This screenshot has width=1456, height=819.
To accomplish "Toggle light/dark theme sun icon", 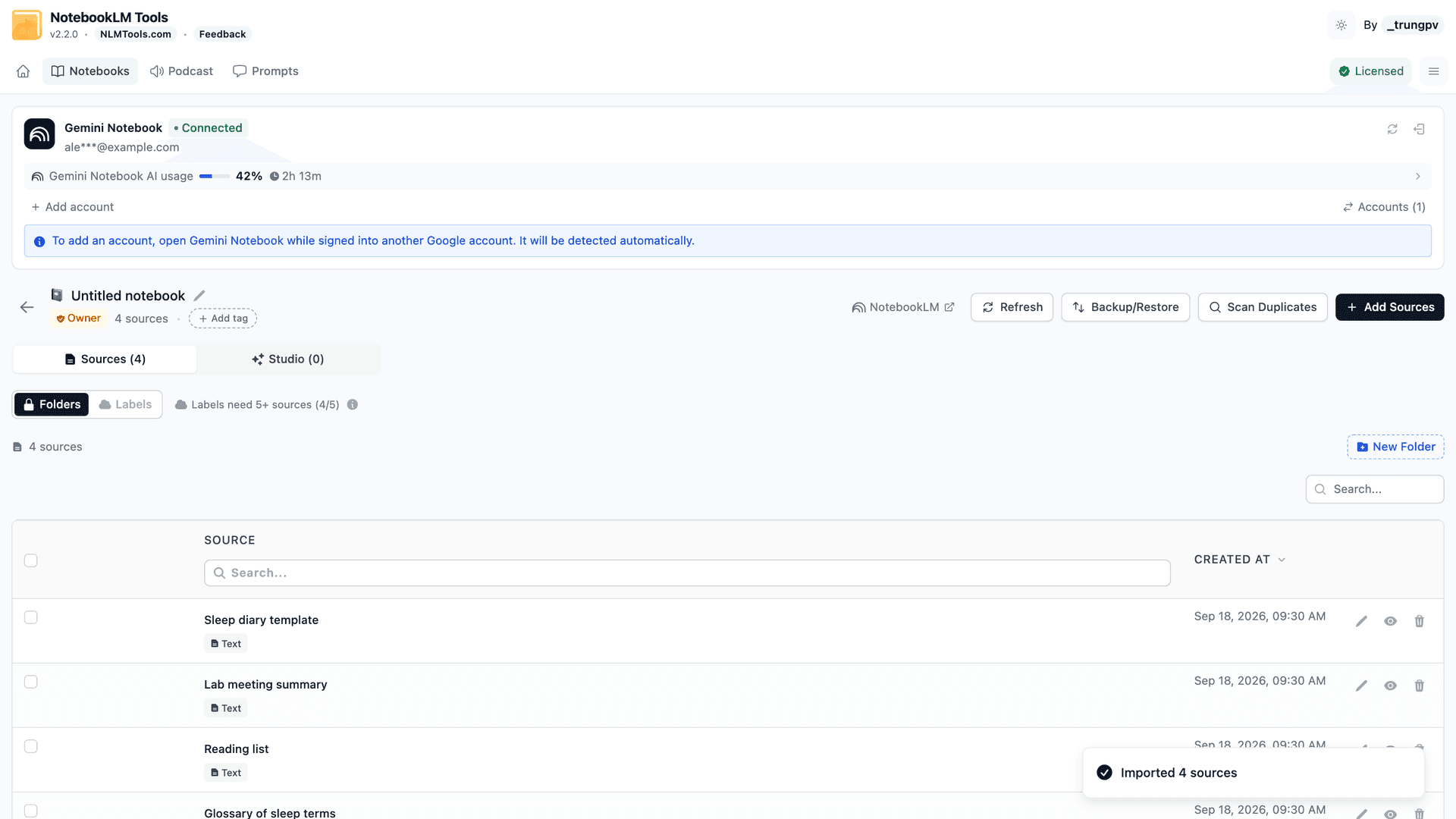I will (x=1341, y=25).
